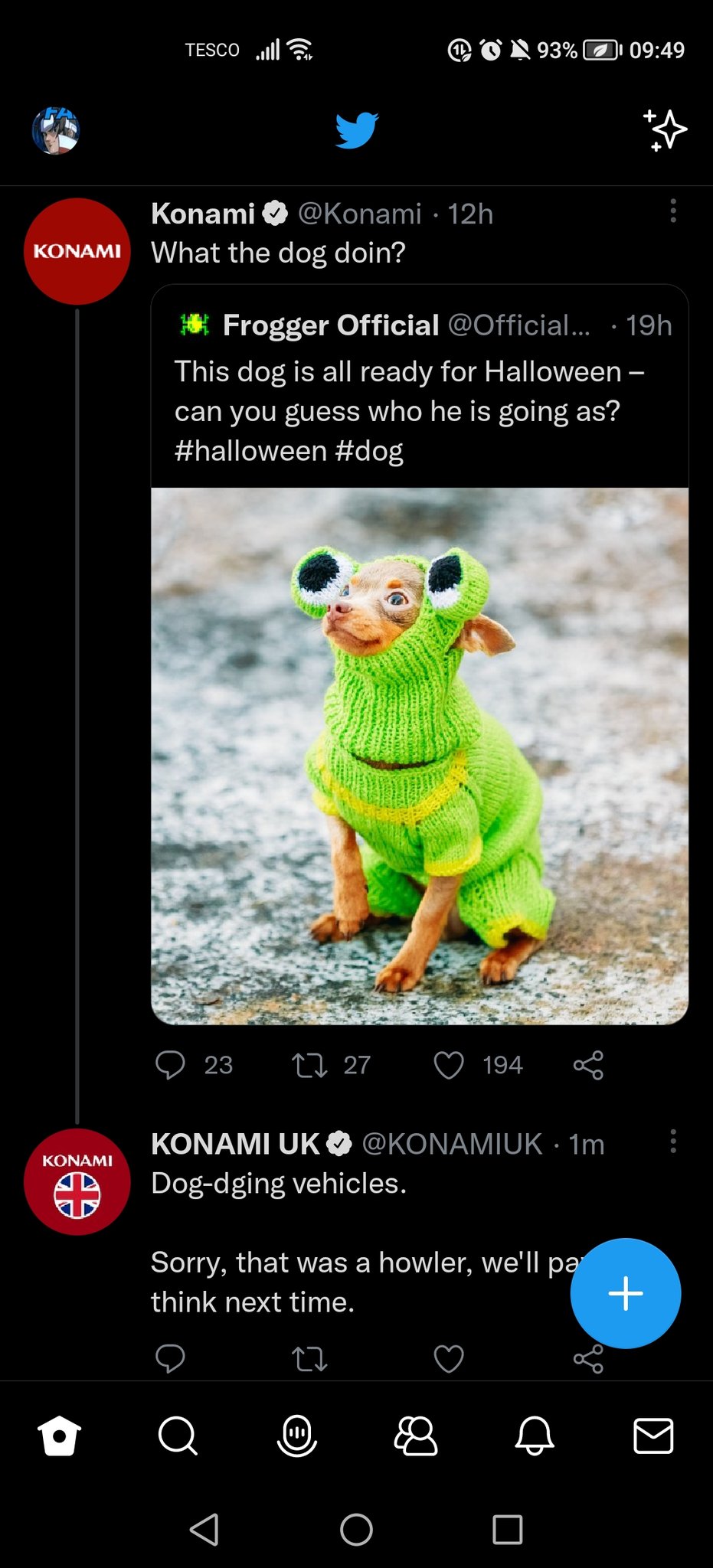Open the Communities tab
713x1568 pixels.
[x=416, y=1436]
